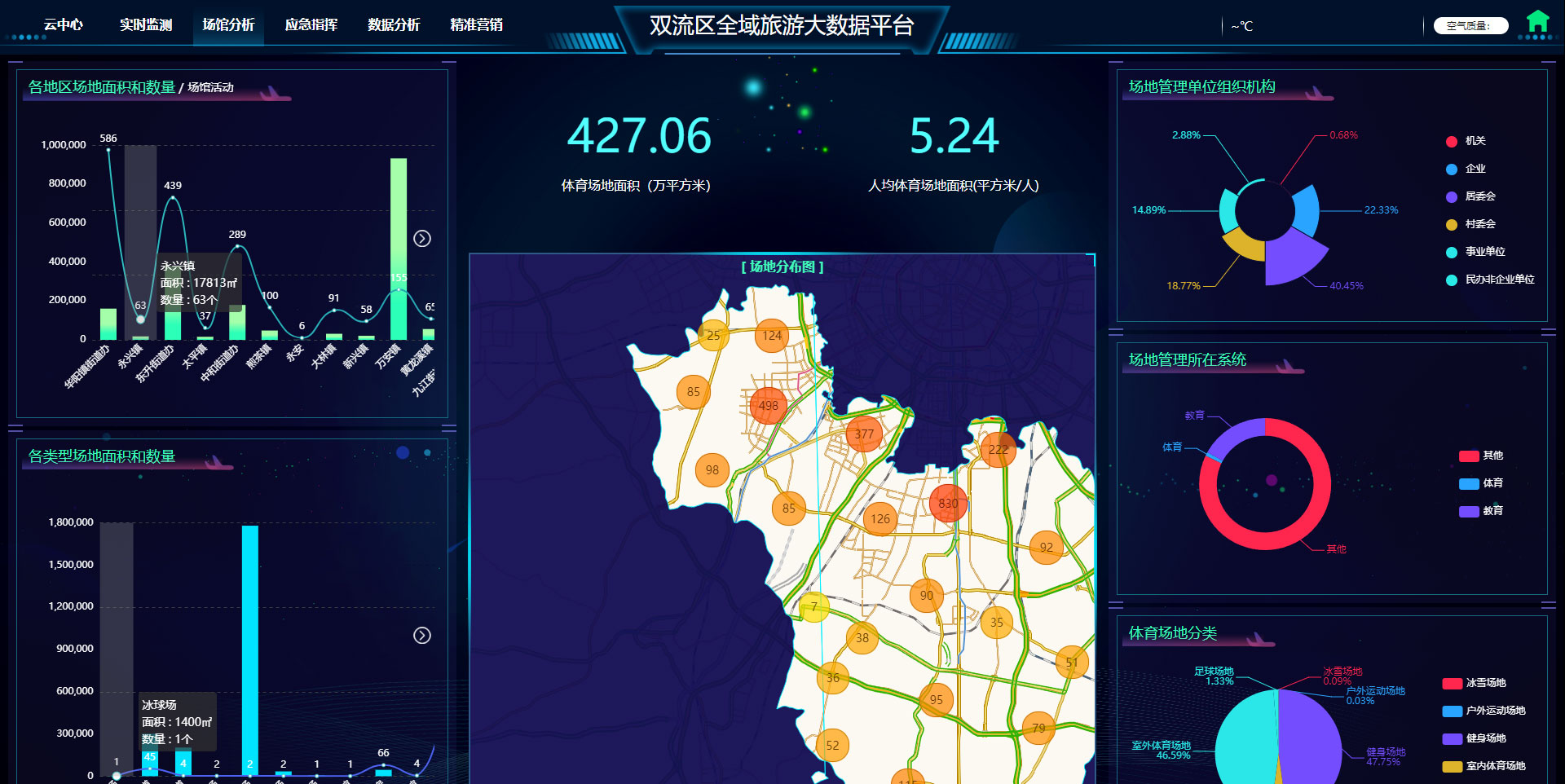Viewport: 1565px width, 784px height.
Task: Click the 空气质量 button
Action: 1470,26
